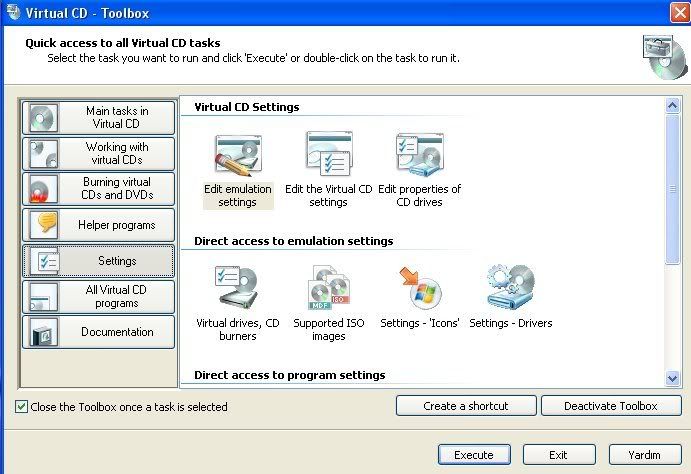The height and width of the screenshot is (474, 691).
Task: Open Edit the Virtual CD settings icon
Action: click(329, 154)
